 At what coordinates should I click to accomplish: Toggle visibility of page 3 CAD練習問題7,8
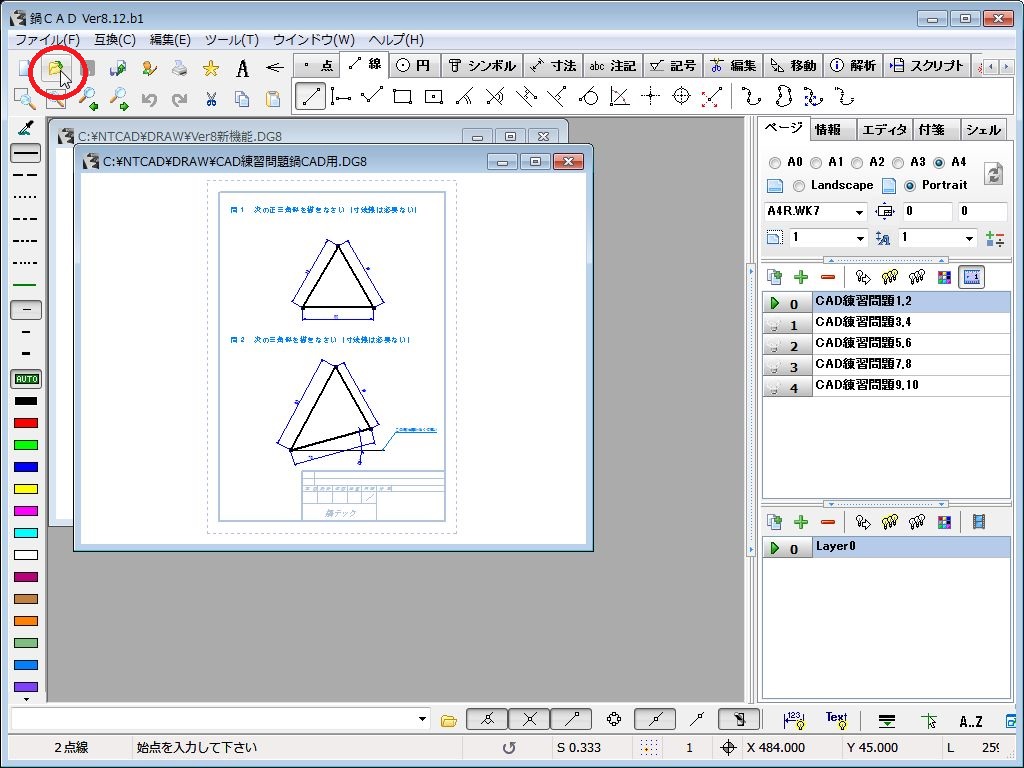click(x=774, y=366)
